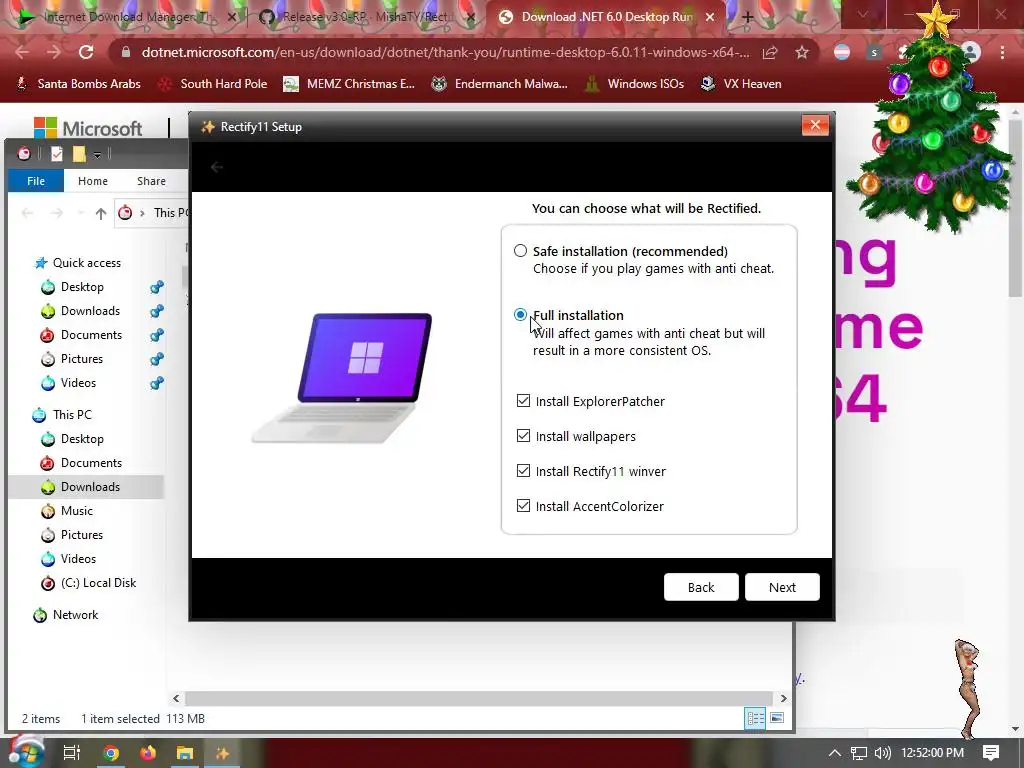
Task: Select Music under This PC
Action: point(76,511)
